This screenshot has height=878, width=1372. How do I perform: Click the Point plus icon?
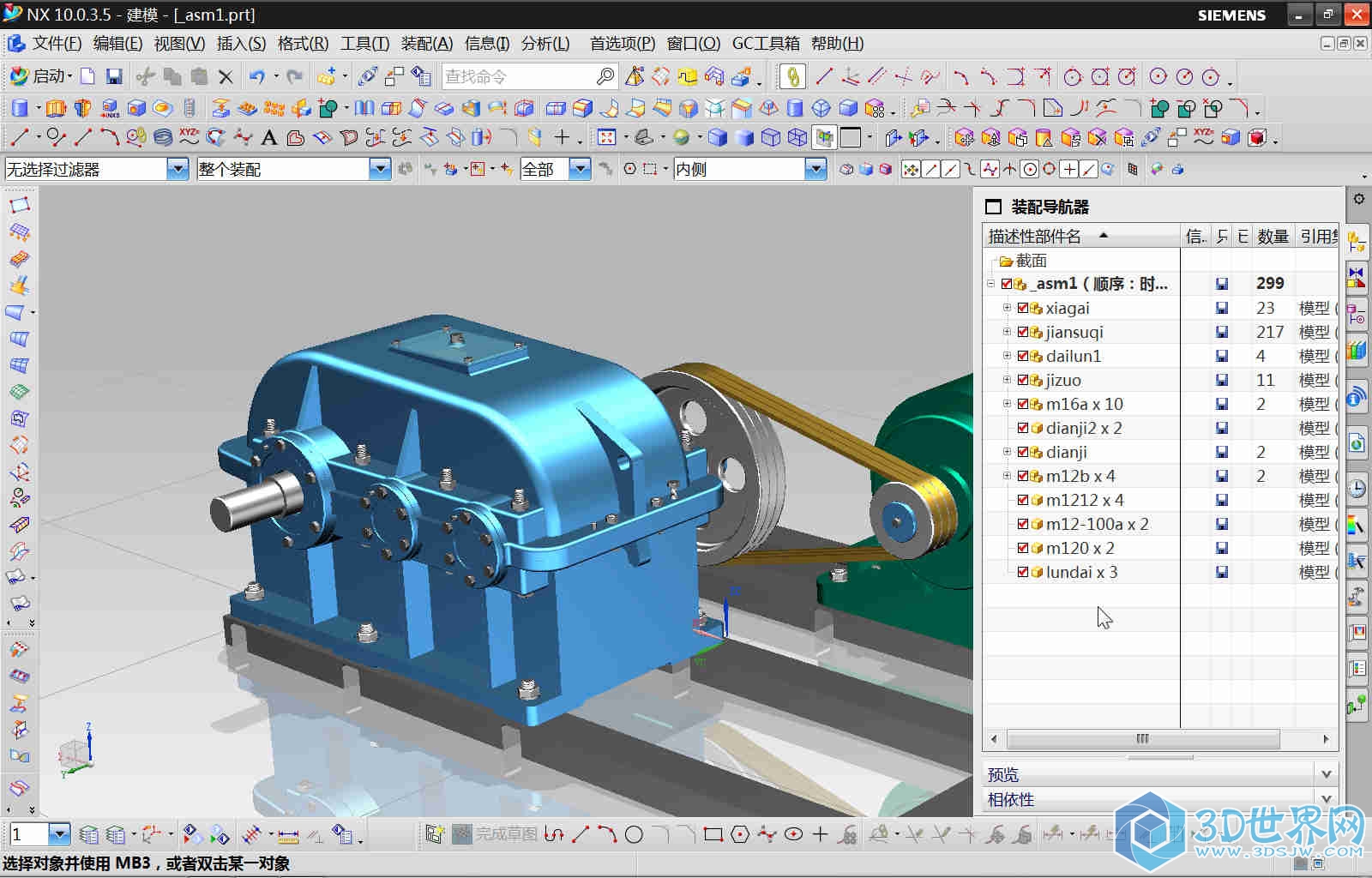tap(562, 137)
